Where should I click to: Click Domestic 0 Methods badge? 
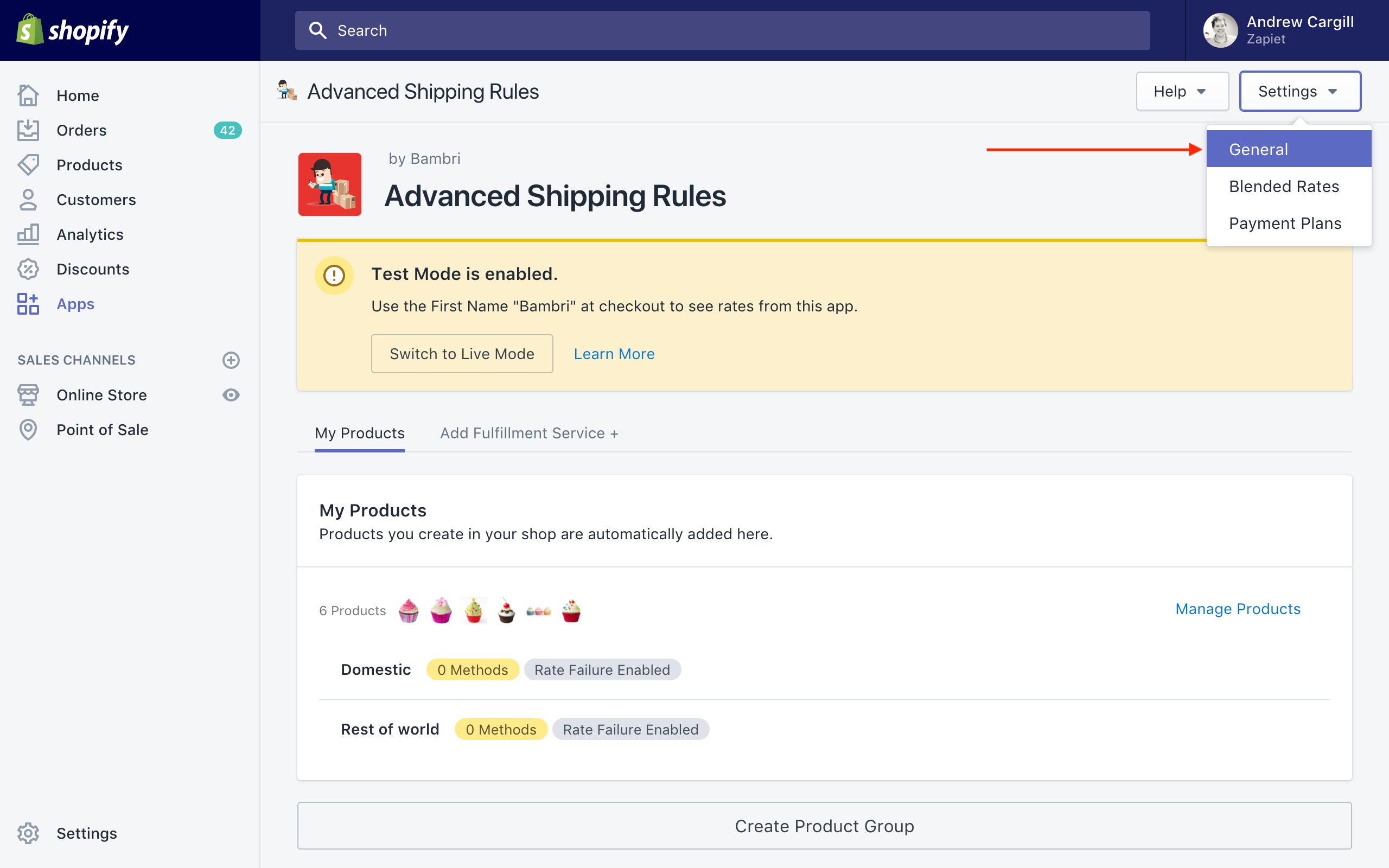473,669
